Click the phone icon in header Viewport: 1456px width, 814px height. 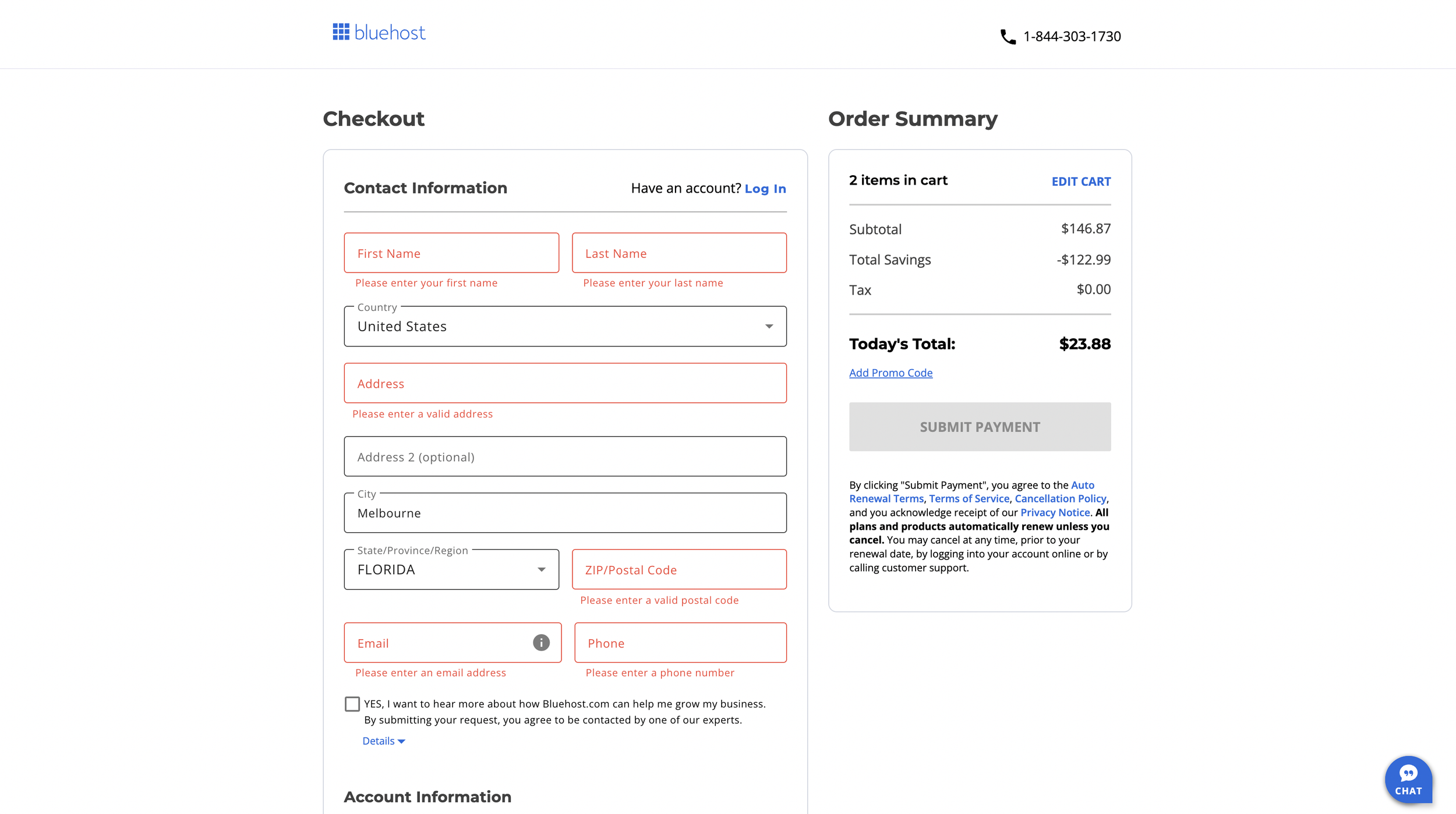tap(1008, 37)
